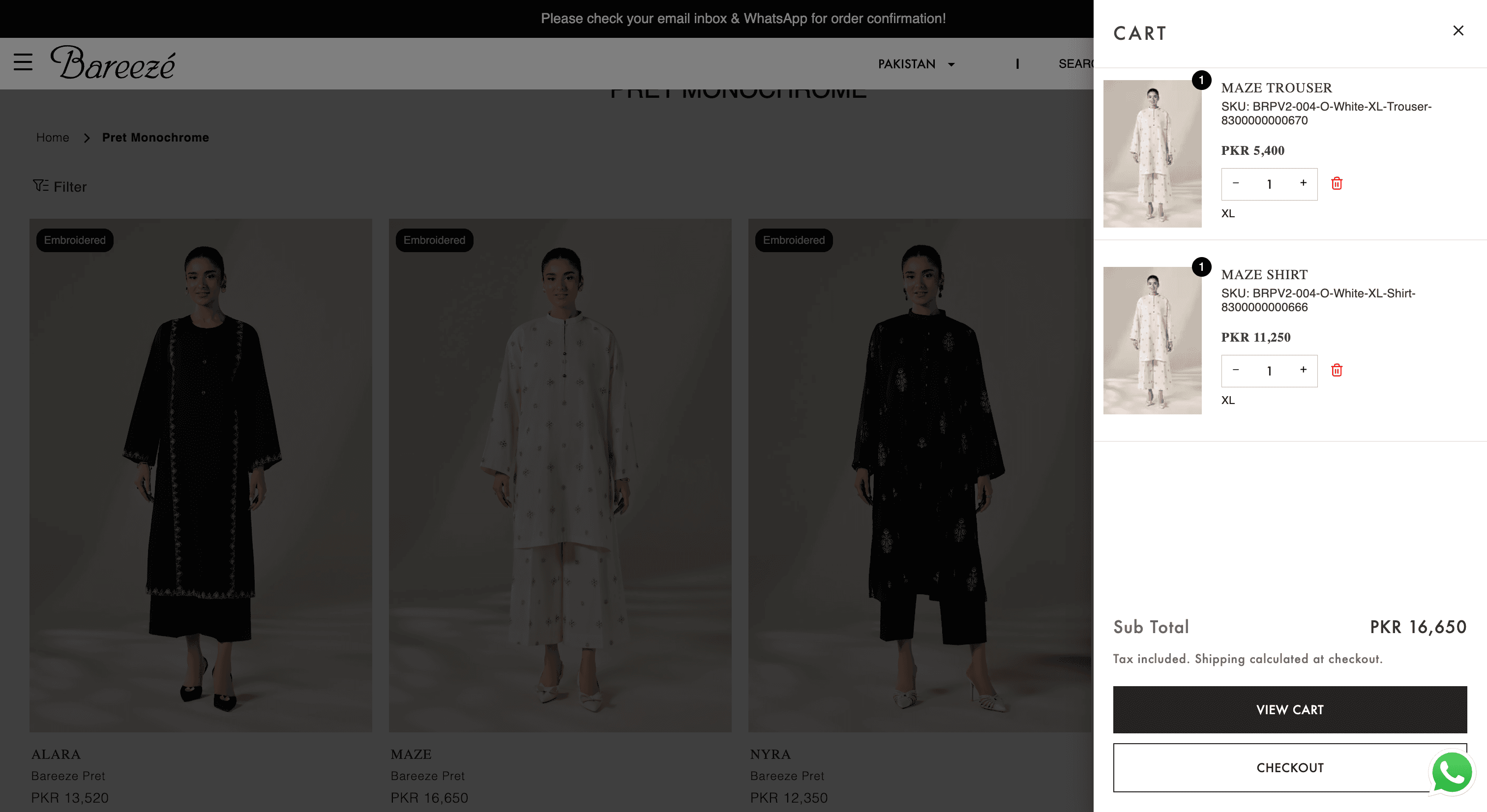Click the Alara product name
Image resolution: width=1487 pixels, height=812 pixels.
(x=56, y=754)
